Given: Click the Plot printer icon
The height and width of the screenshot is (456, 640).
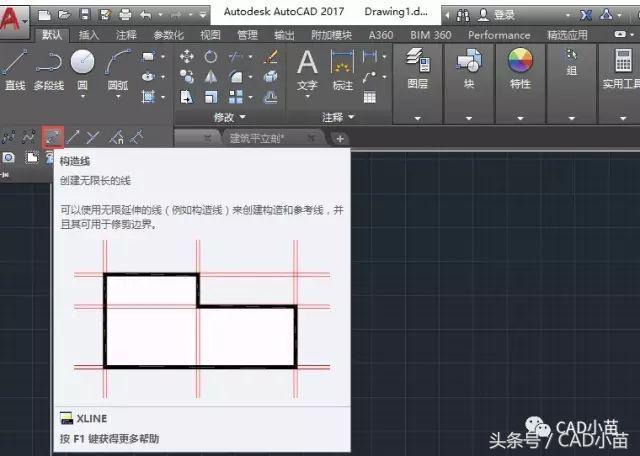Looking at the screenshot, I should point(125,16).
